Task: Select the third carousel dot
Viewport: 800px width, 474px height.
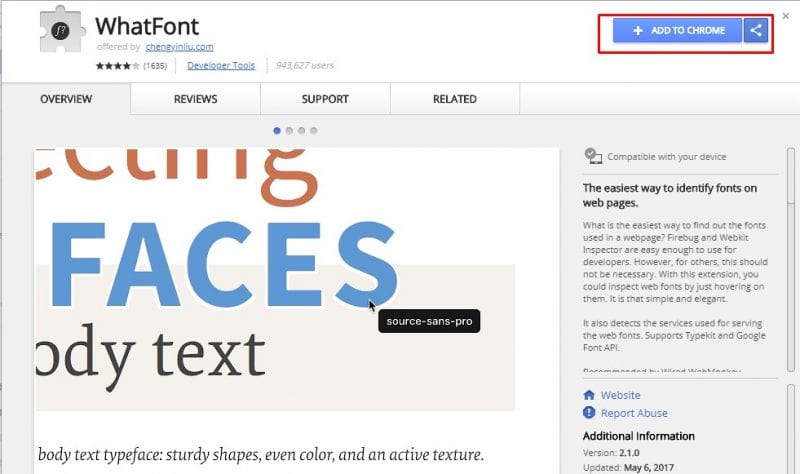Action: click(301, 130)
